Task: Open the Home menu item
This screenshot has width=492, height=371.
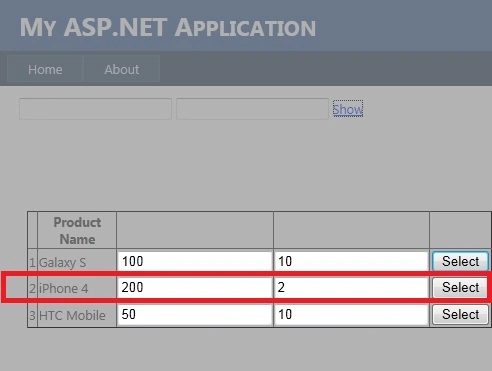Action: coord(45,69)
